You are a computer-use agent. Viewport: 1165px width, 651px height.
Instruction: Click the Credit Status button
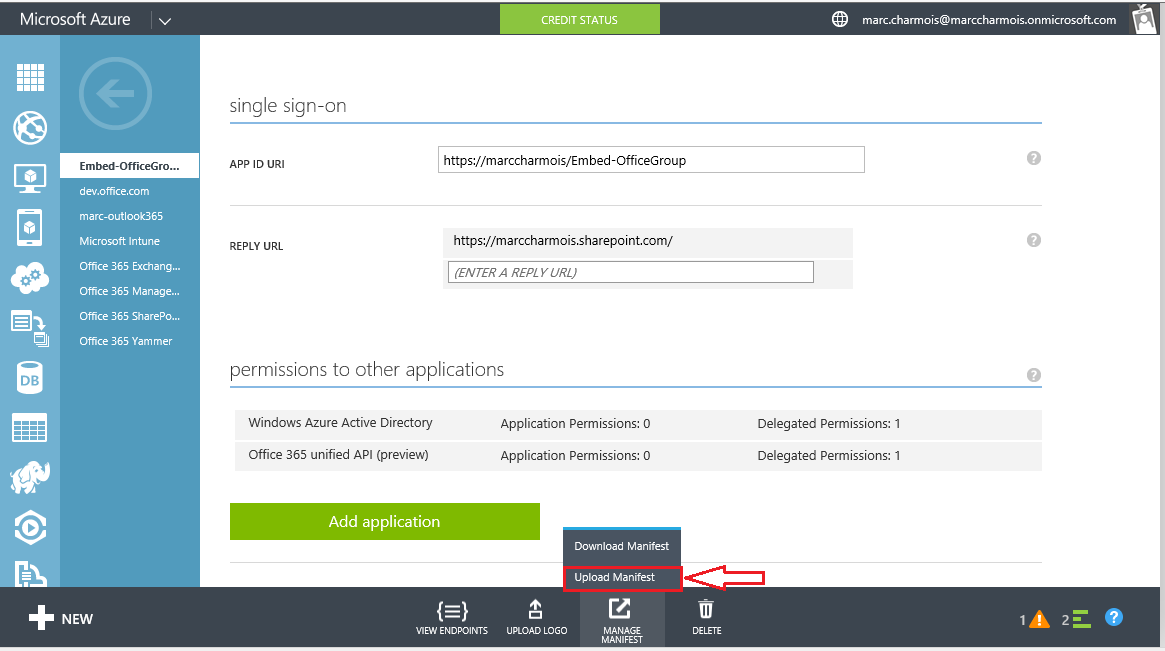[580, 19]
